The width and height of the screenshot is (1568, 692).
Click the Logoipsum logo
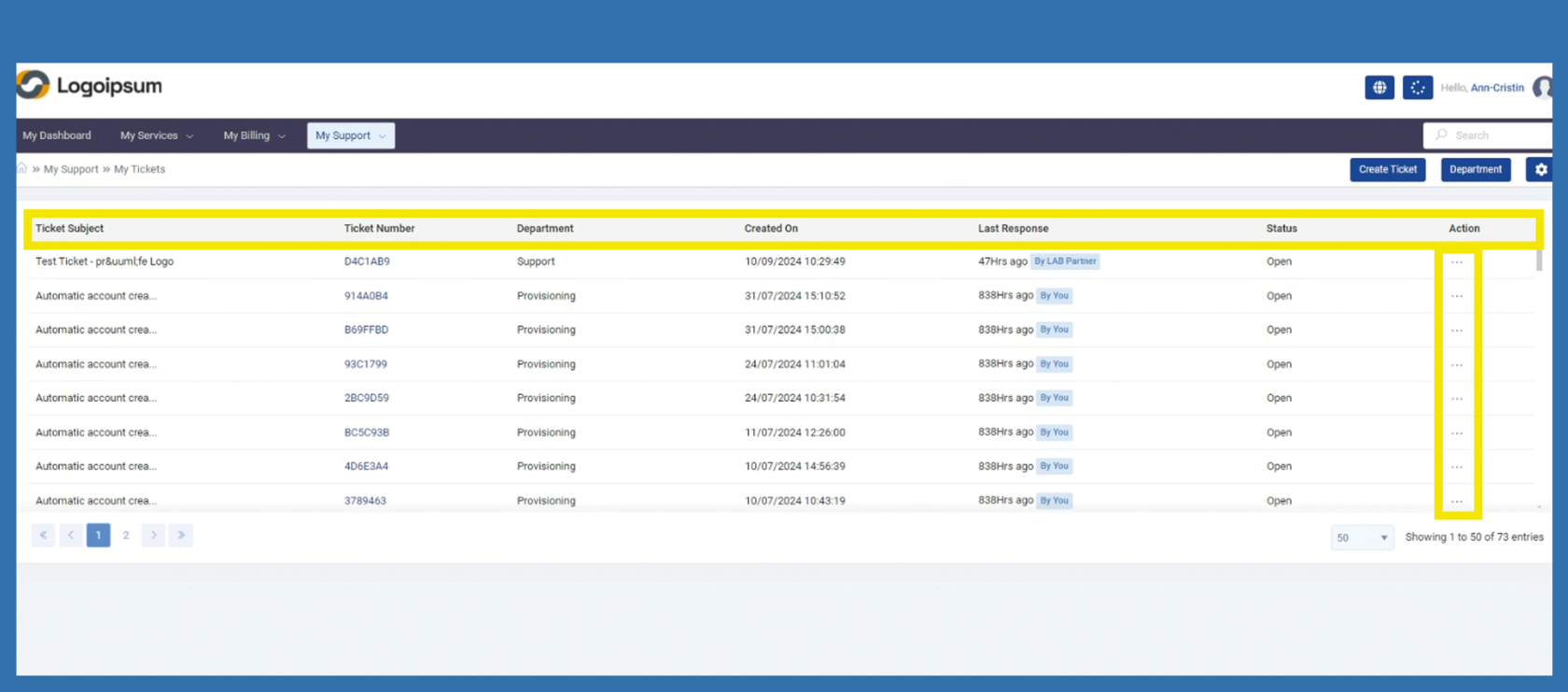pos(90,86)
